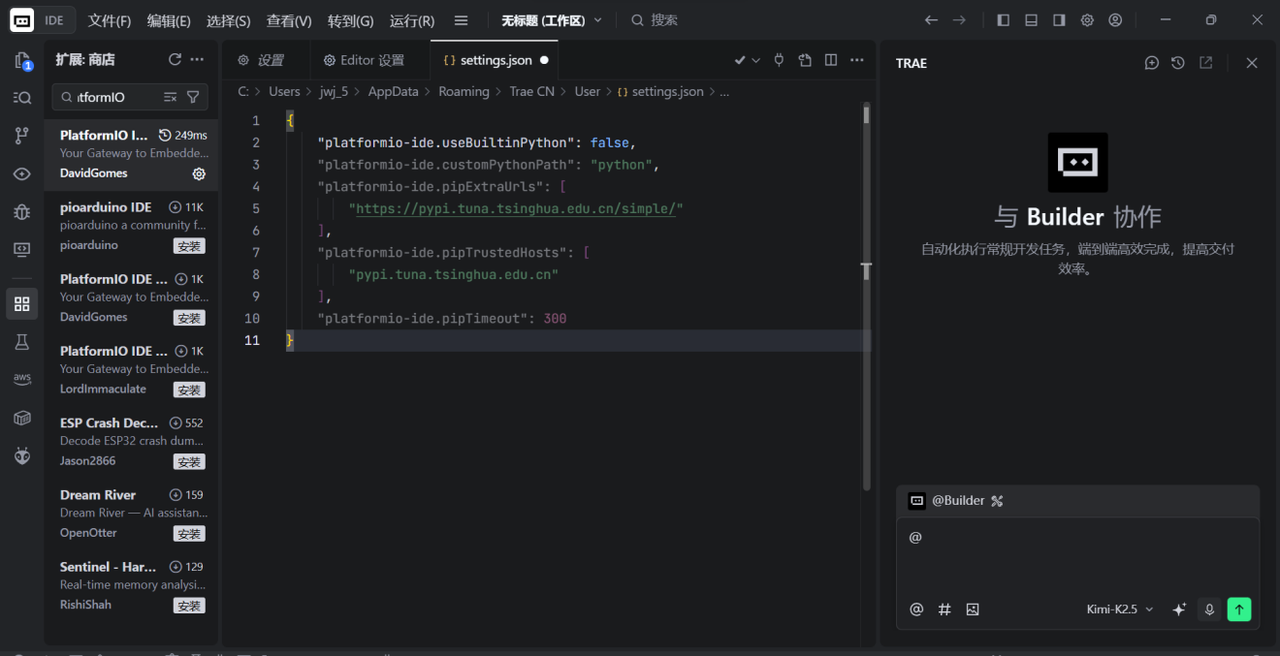Switch to the Editor 设置 tab
1280x656 pixels.
[370, 60]
